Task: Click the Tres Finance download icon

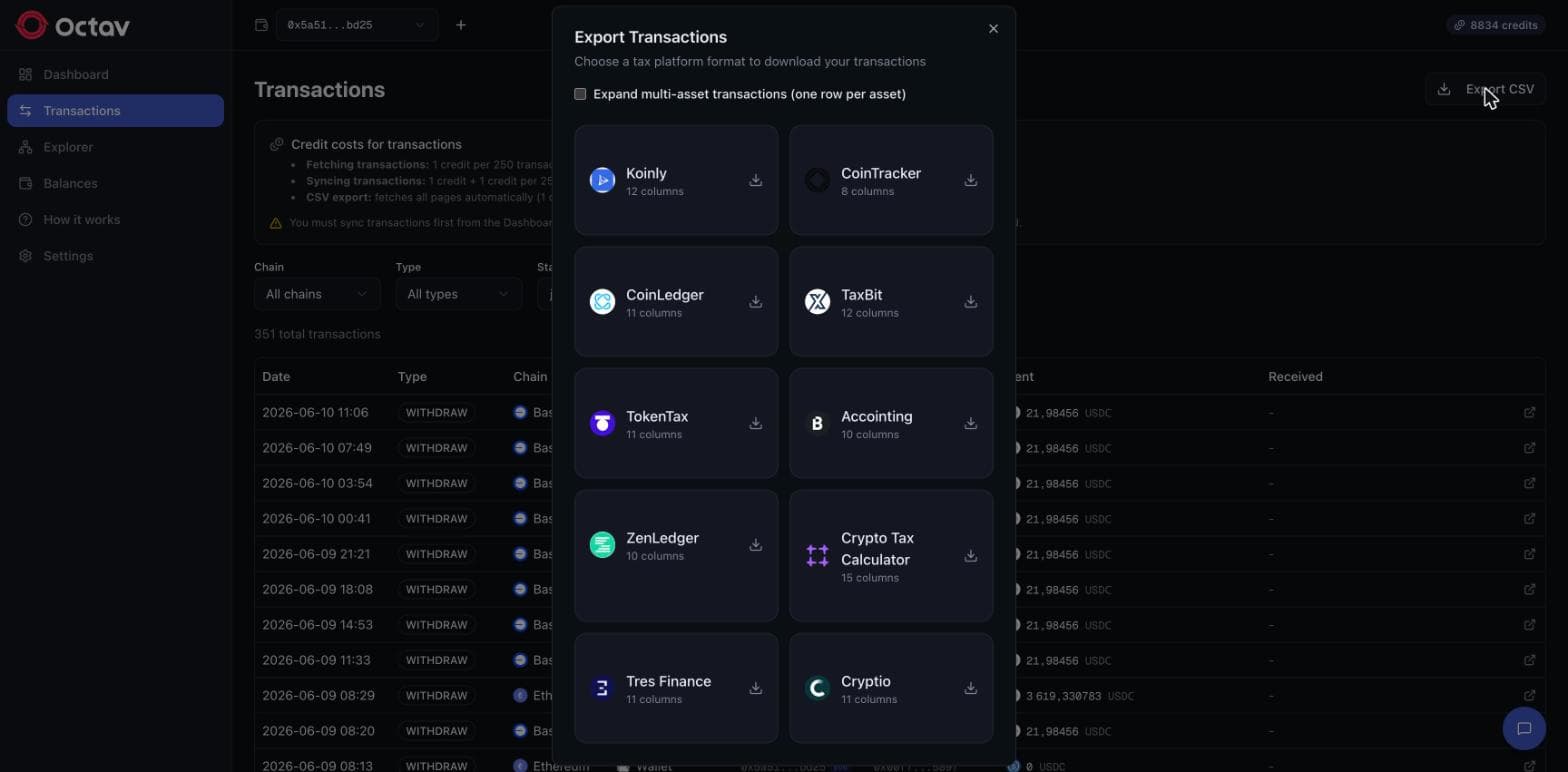Action: tap(756, 688)
